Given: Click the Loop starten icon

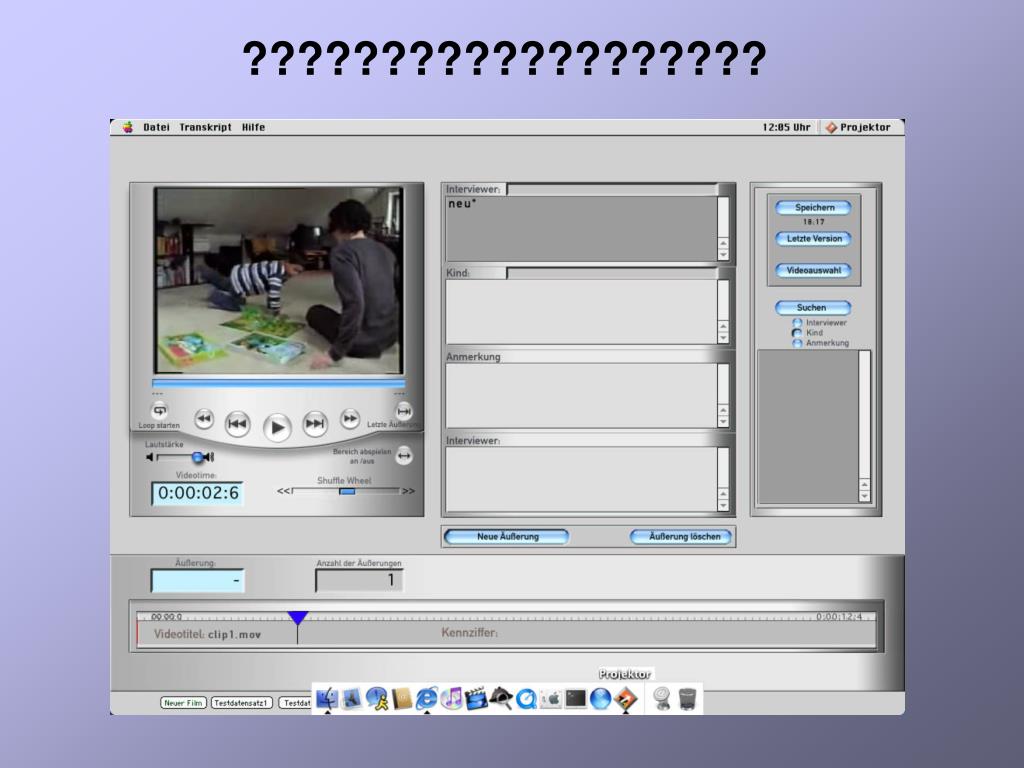Looking at the screenshot, I should click(160, 411).
